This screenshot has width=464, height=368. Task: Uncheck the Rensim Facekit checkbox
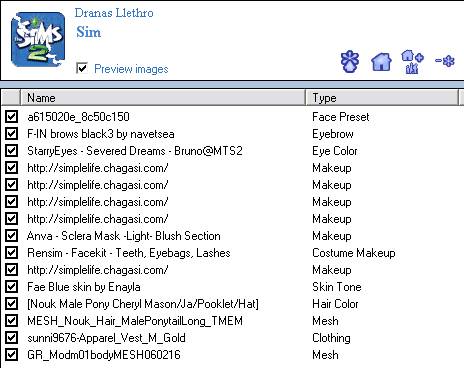click(x=11, y=253)
